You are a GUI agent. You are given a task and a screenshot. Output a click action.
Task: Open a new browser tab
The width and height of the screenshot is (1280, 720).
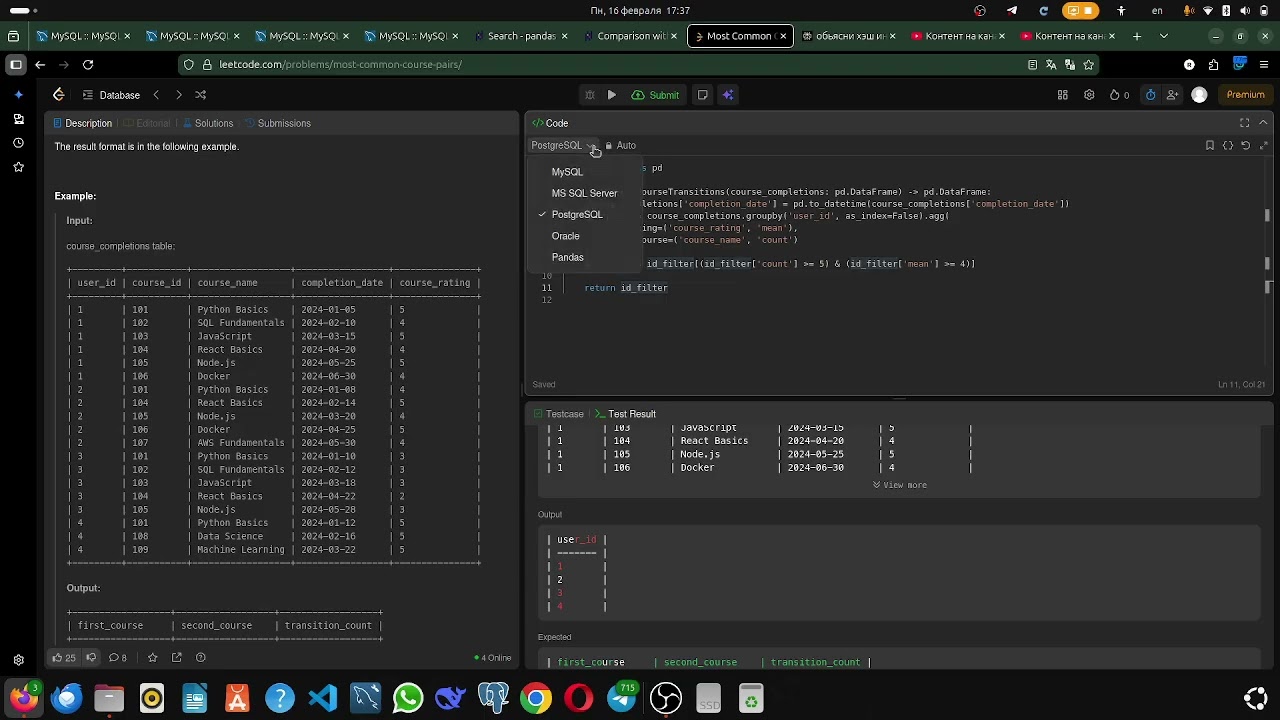[1137, 36]
